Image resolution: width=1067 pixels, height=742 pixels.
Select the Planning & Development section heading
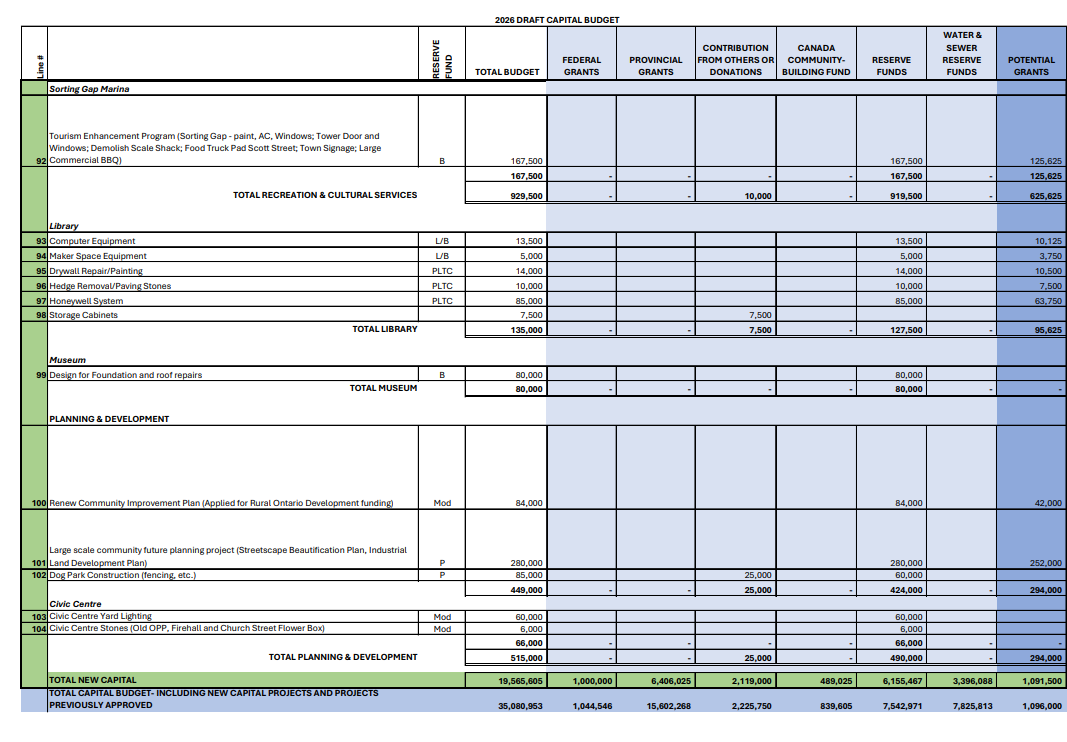click(109, 419)
